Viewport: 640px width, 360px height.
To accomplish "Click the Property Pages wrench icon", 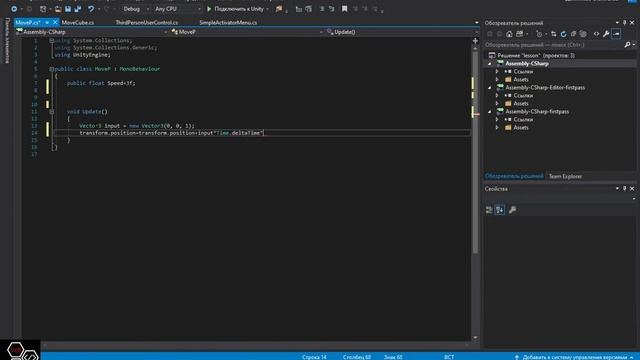I will [512, 210].
